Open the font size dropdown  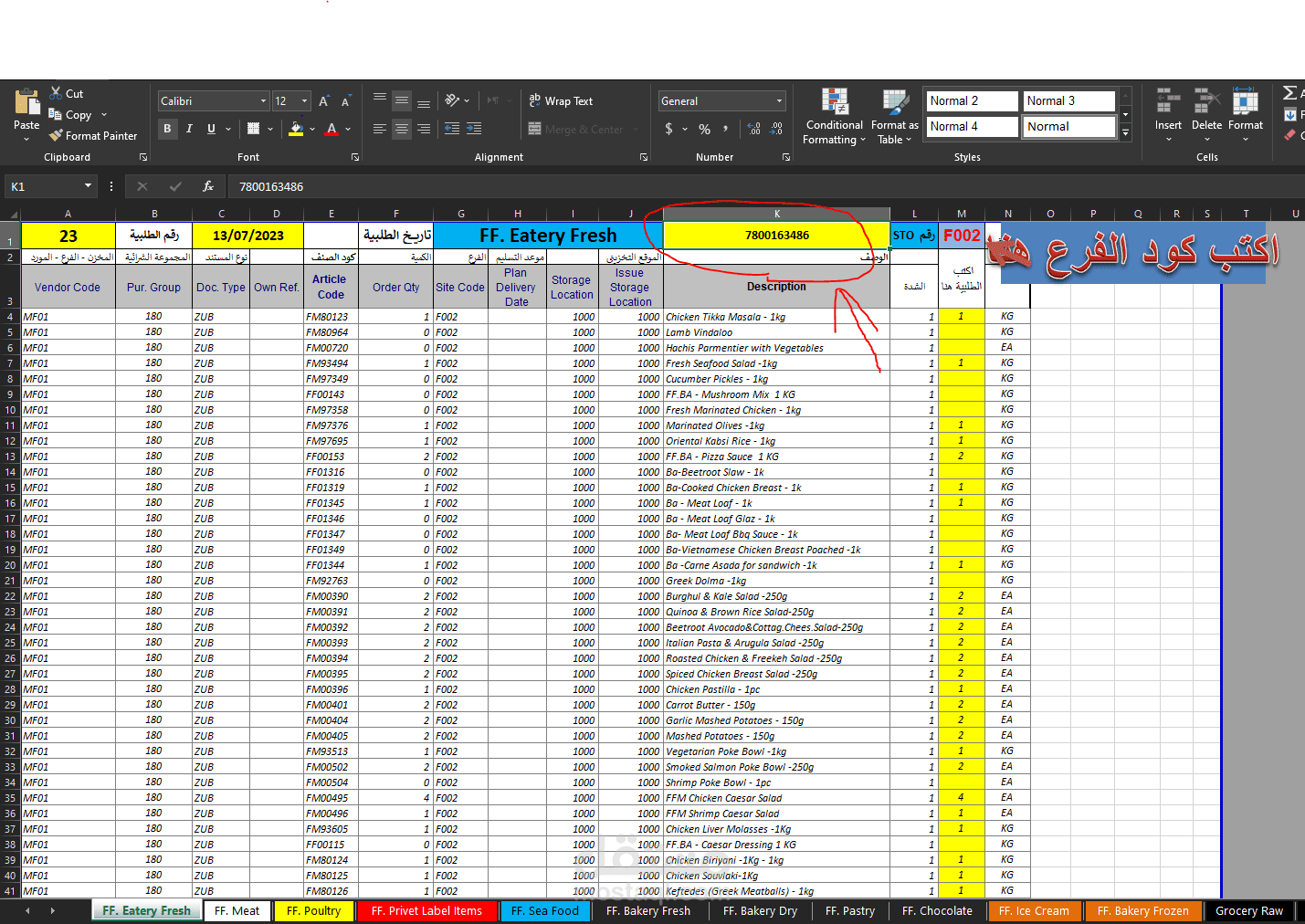304,101
